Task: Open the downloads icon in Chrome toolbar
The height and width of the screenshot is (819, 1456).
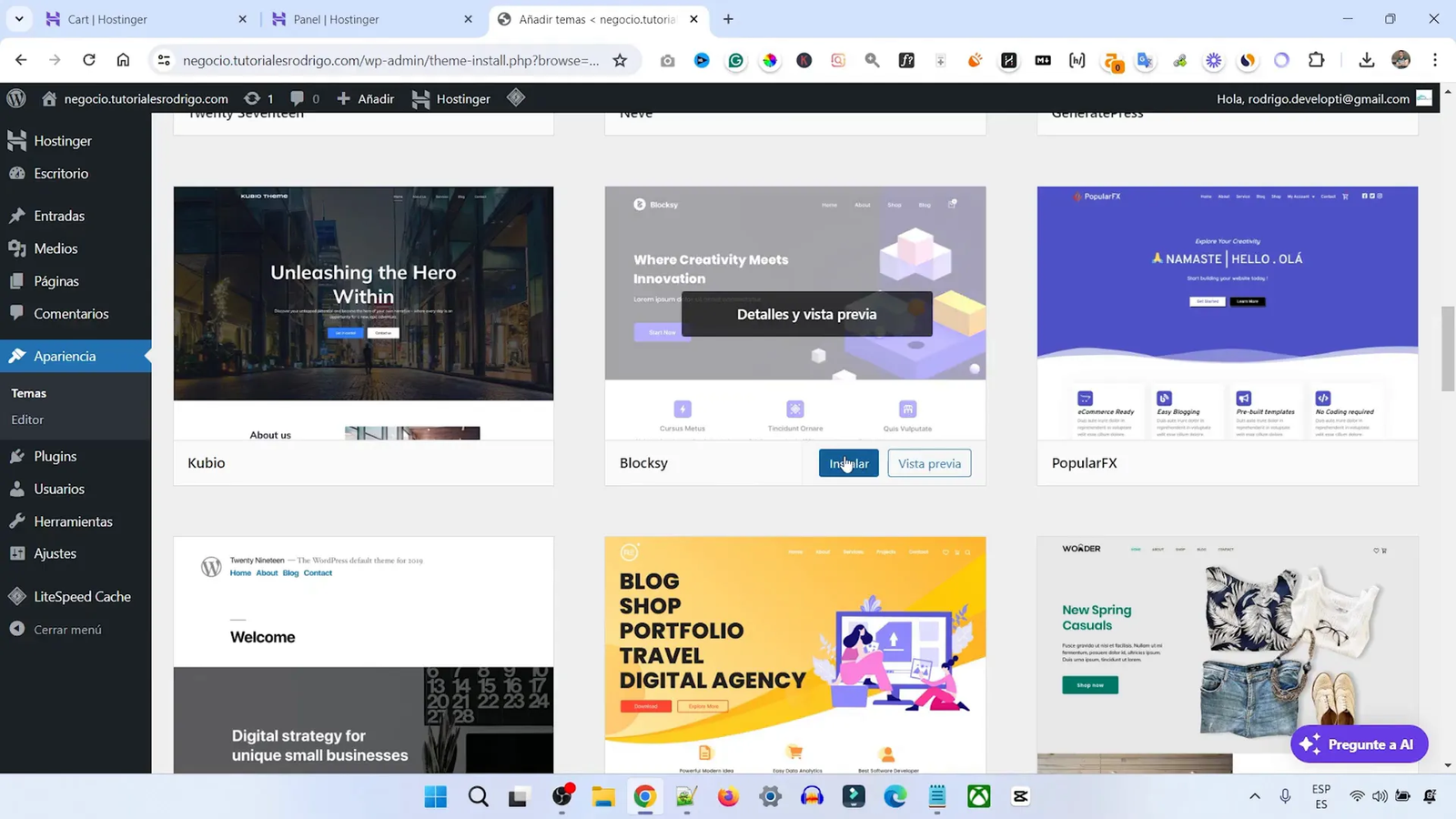Action: pyautogui.click(x=1367, y=60)
